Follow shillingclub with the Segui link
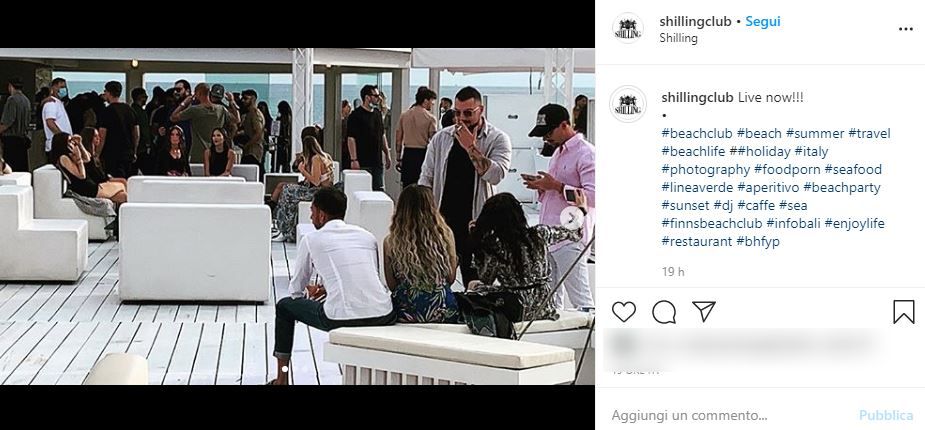 point(763,21)
